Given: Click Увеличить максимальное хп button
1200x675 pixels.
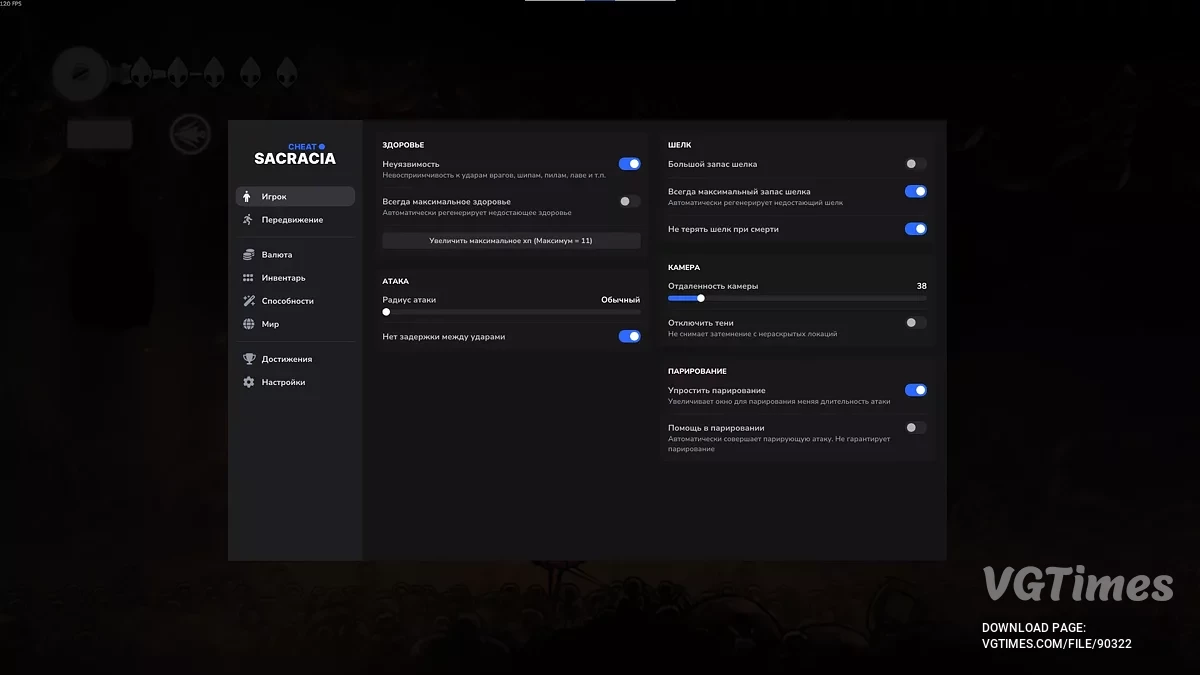Looking at the screenshot, I should pyautogui.click(x=511, y=241).
